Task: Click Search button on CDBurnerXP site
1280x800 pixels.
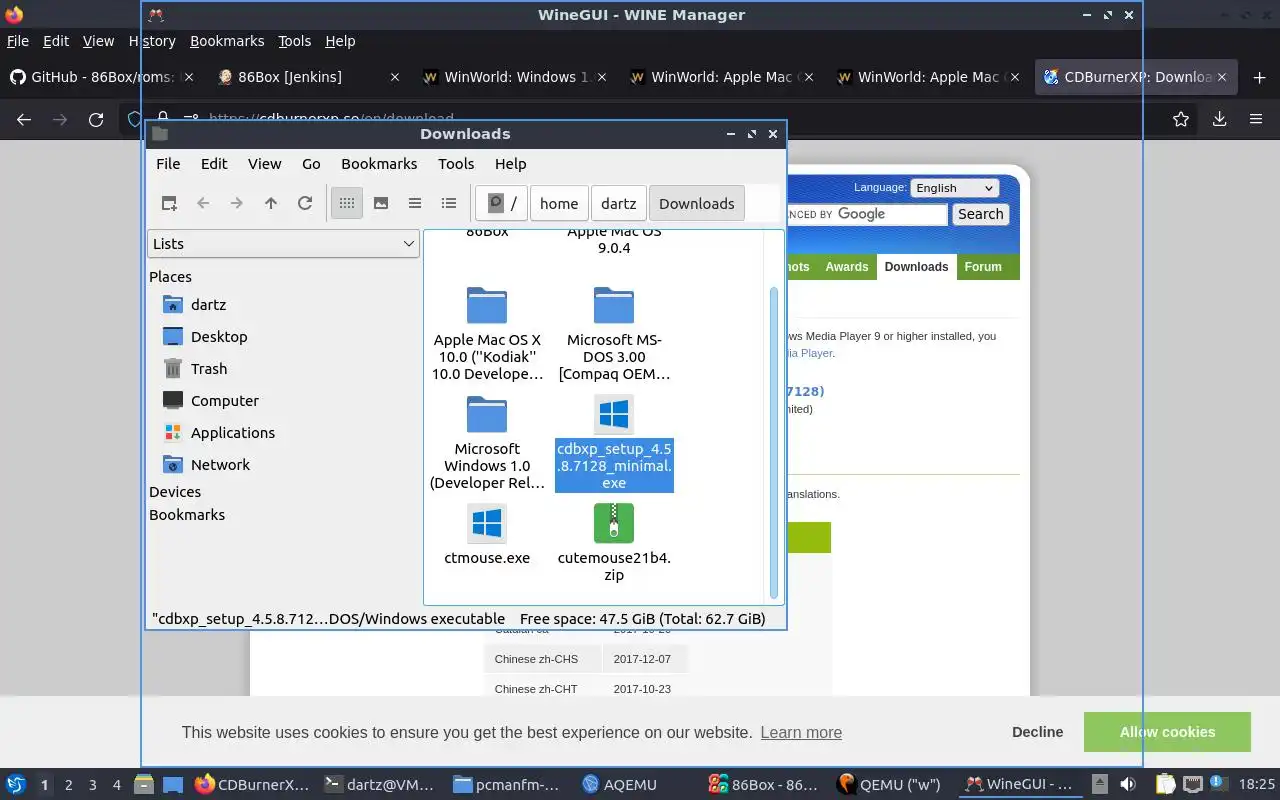Action: click(980, 214)
